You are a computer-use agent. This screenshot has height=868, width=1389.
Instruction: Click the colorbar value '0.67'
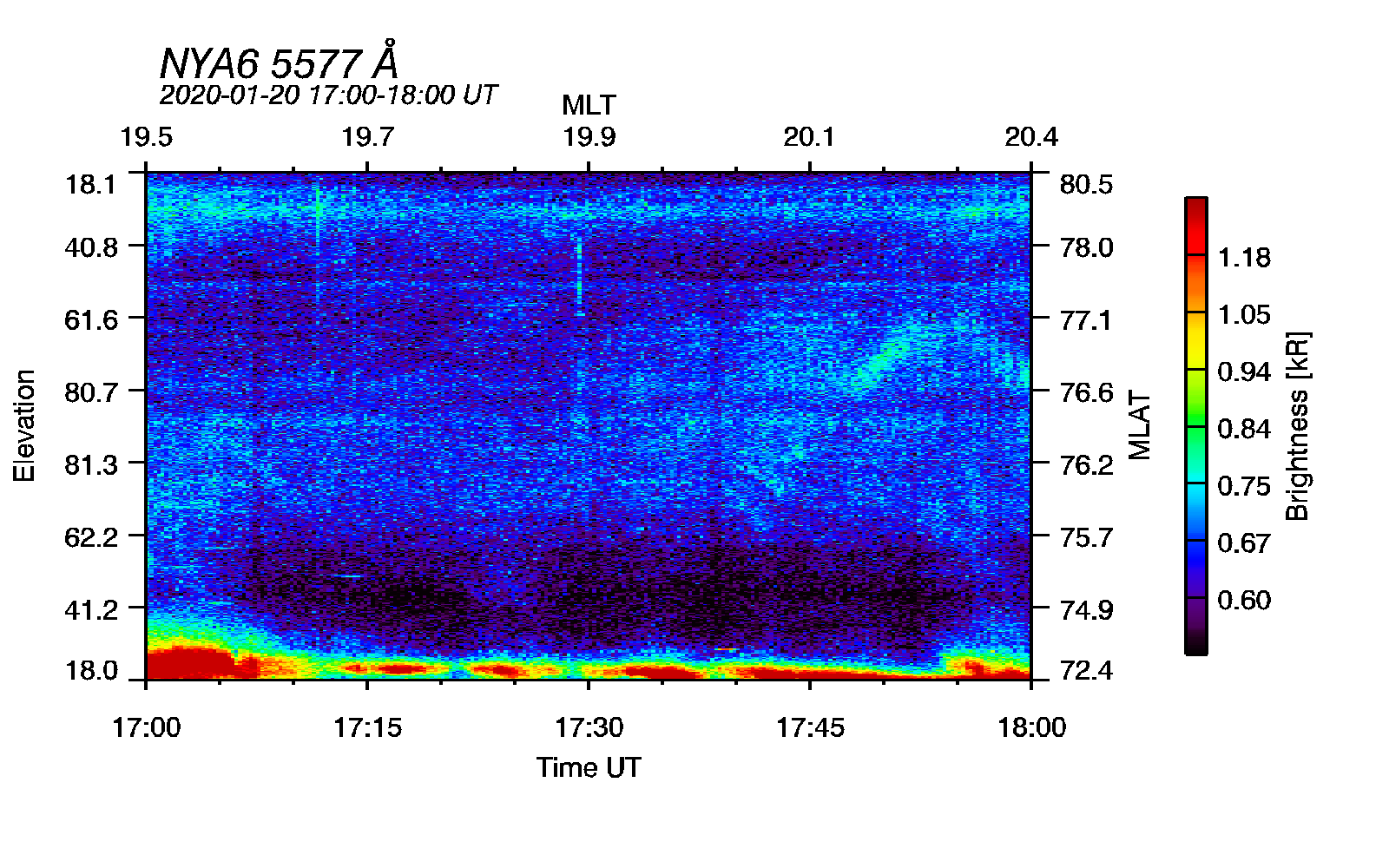1243,543
